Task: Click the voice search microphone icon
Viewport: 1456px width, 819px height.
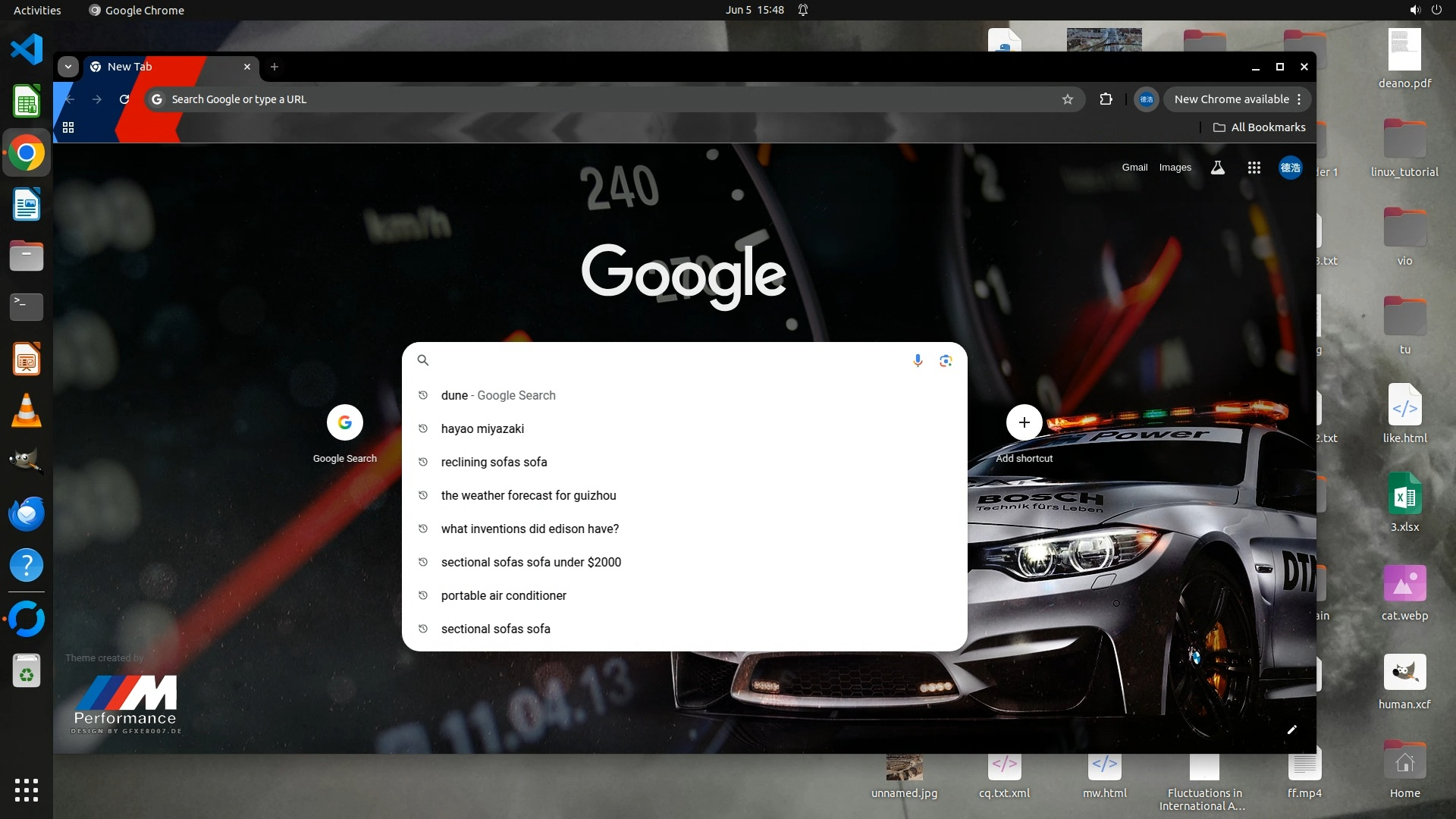Action: tap(918, 360)
